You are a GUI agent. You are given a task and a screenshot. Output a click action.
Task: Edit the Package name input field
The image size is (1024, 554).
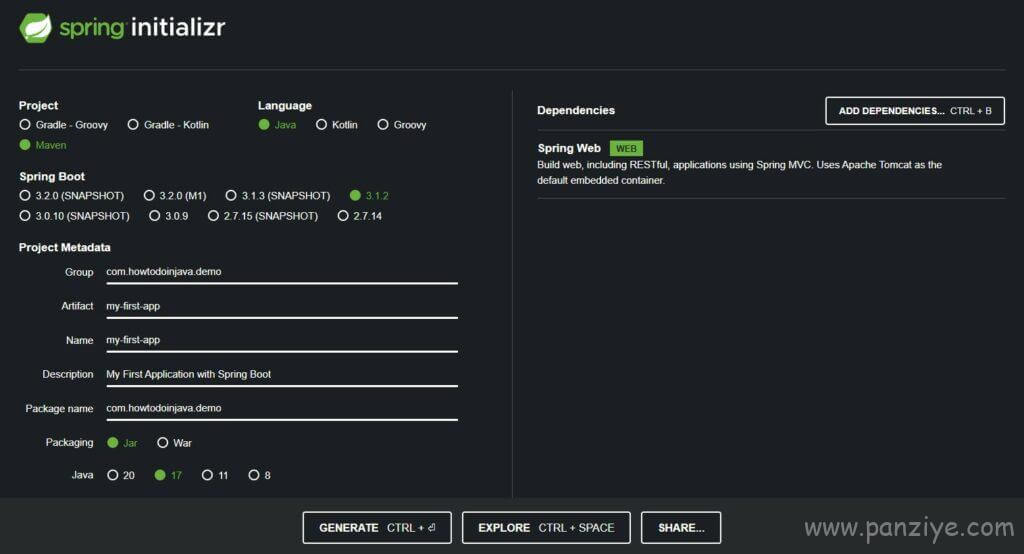tap(281, 408)
